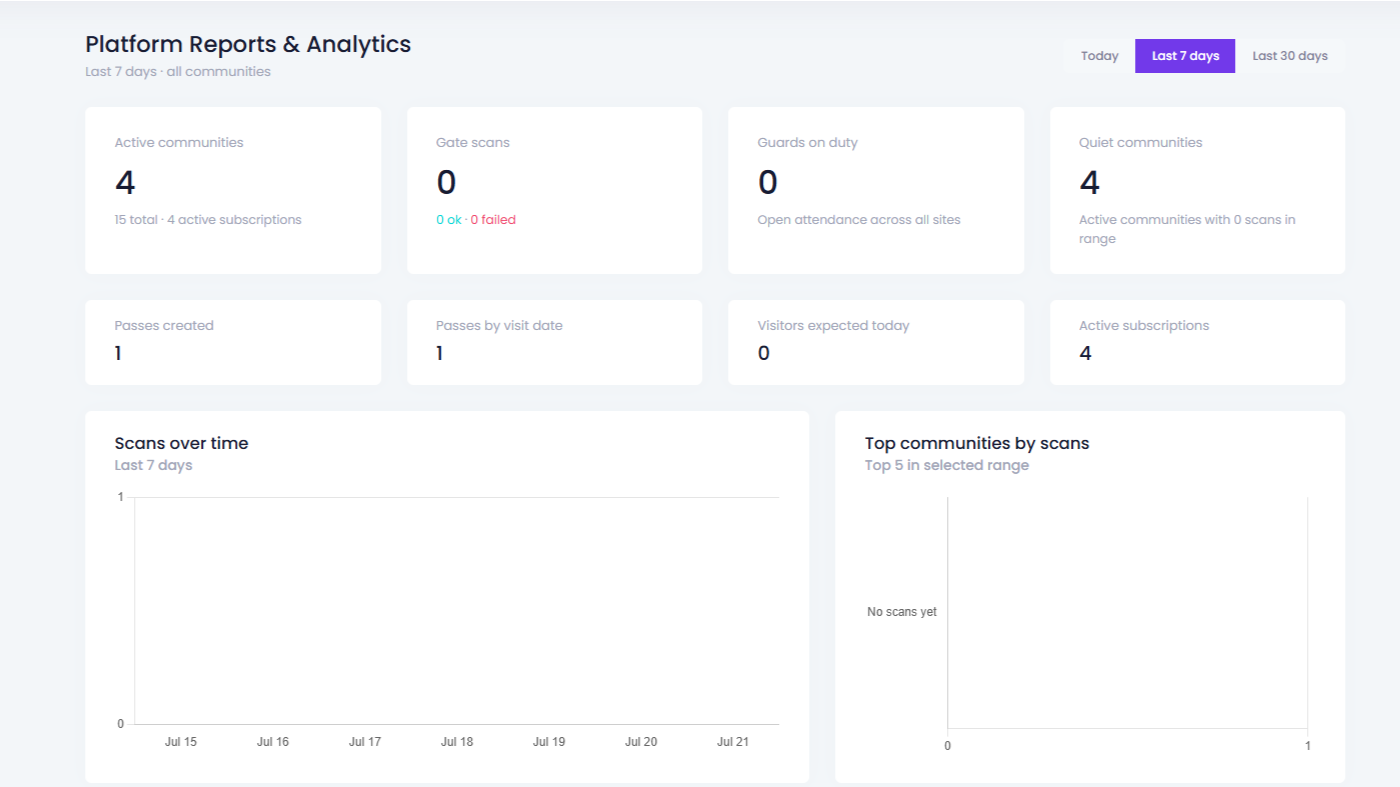Click the Jul 21 axis label
Viewport: 1400px width, 787px height.
[733, 742]
